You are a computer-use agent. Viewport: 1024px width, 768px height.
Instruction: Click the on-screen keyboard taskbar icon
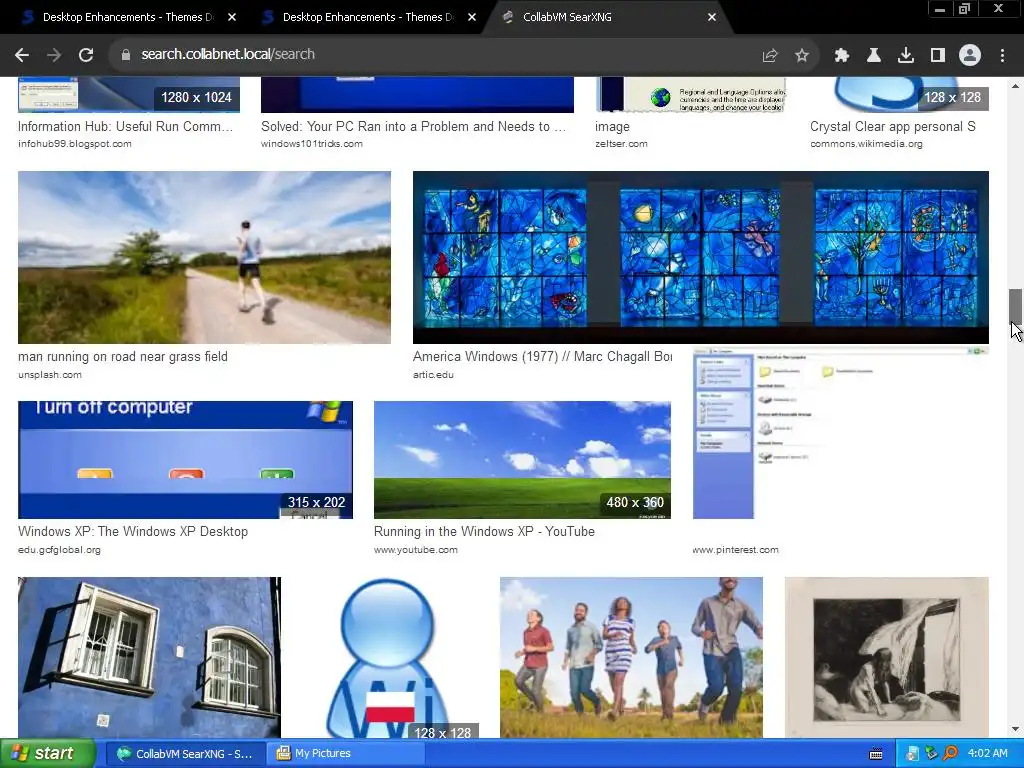click(x=876, y=754)
